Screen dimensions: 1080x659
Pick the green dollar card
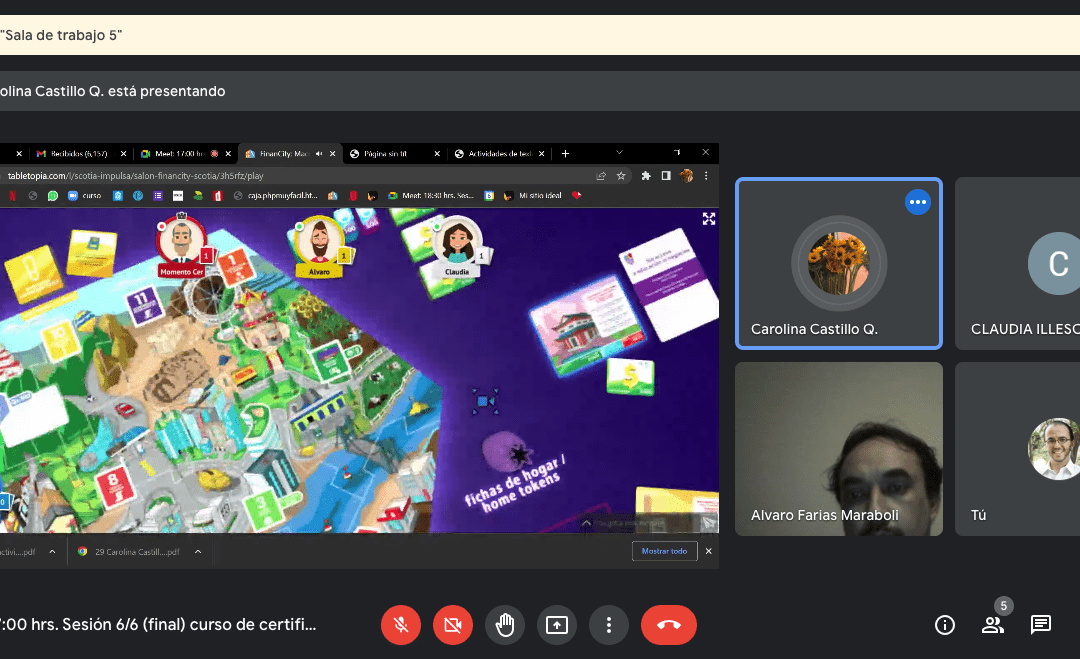tap(630, 377)
